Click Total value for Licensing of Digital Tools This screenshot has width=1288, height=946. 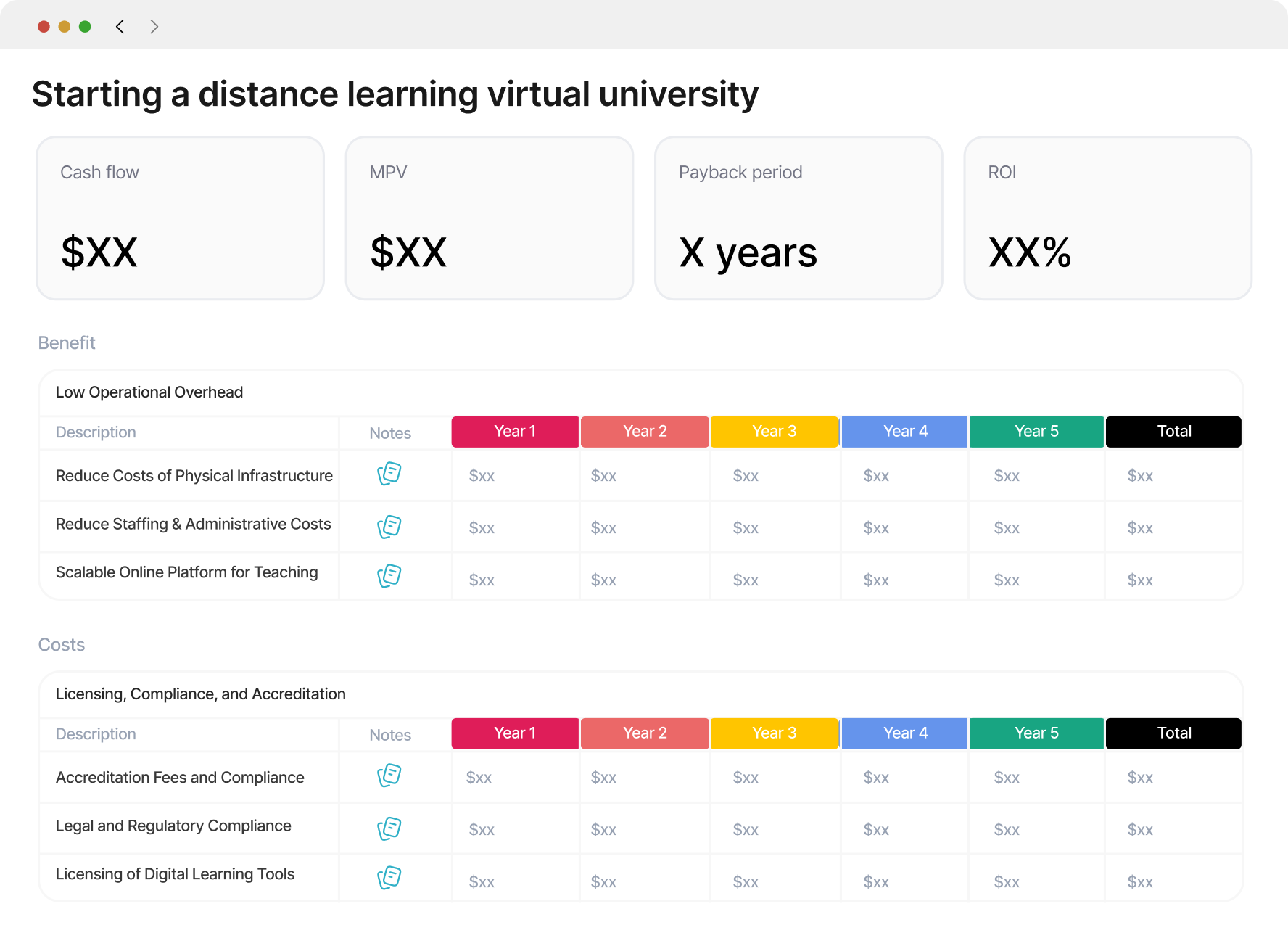point(1140,882)
